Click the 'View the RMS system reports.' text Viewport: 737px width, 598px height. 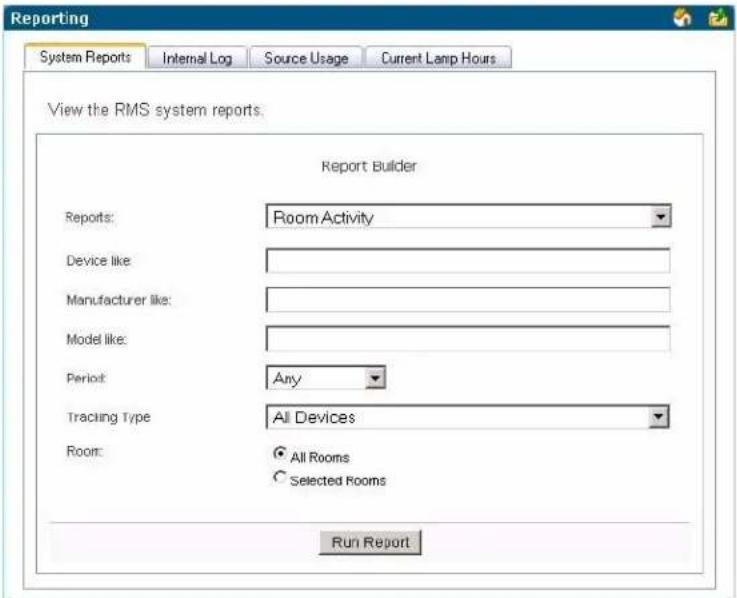tap(156, 110)
